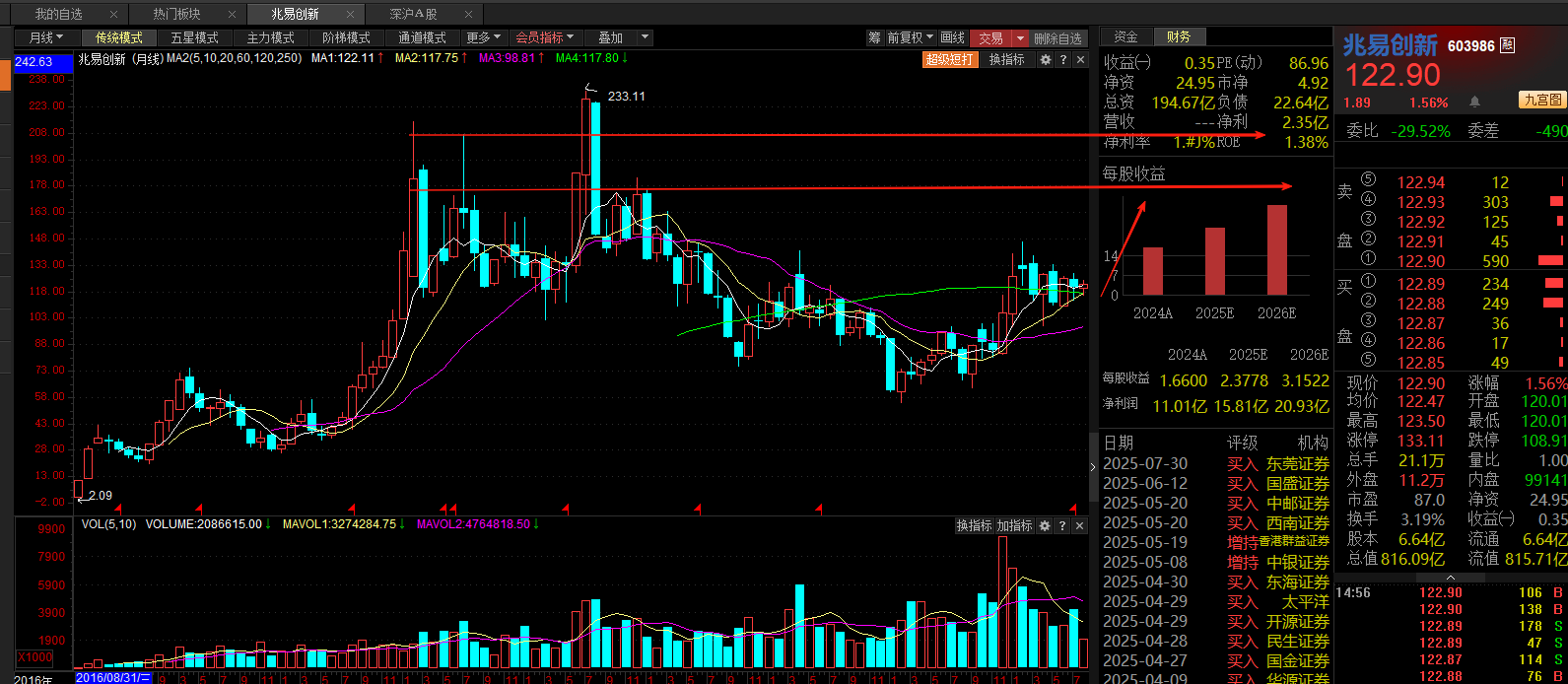Click the 删除自选 button
Viewport: 1568px width, 684px height.
pos(1057,37)
